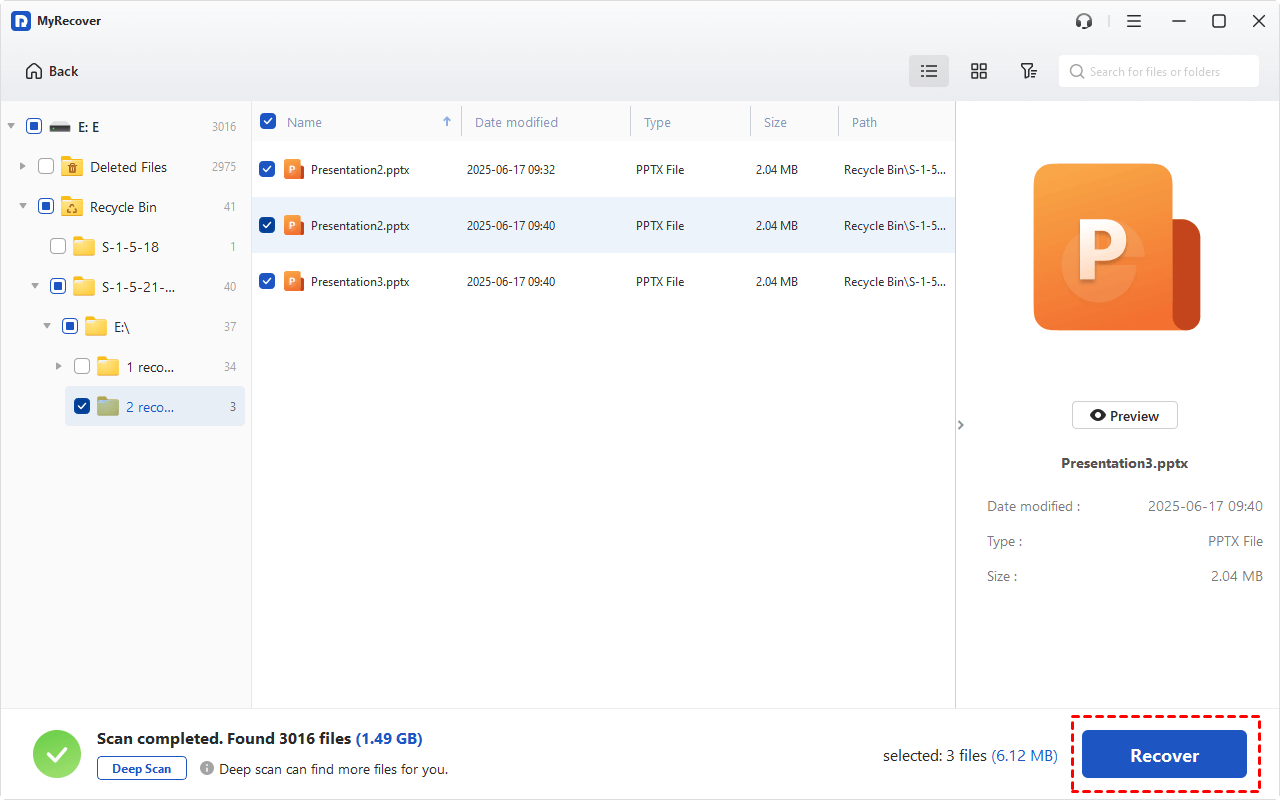The height and width of the screenshot is (800, 1280).
Task: Go Back to home screen
Action: (x=52, y=71)
